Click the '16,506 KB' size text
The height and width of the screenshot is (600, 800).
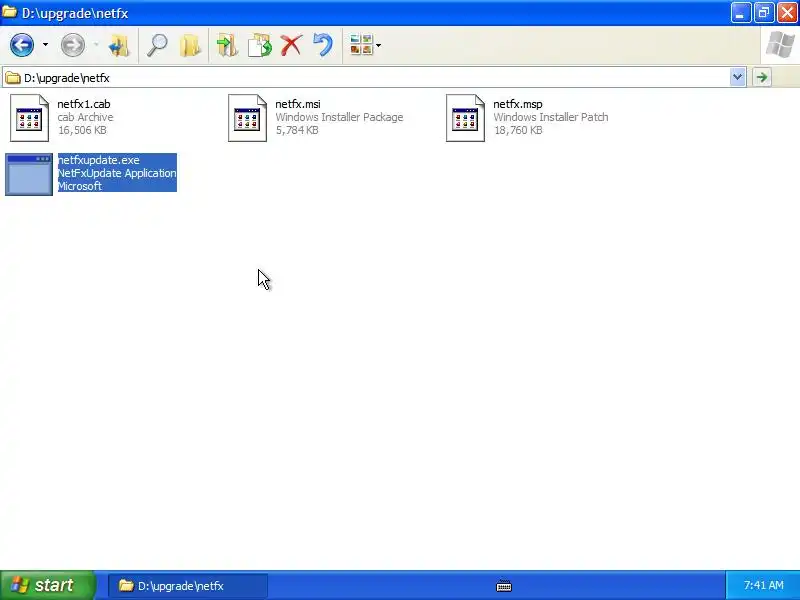pos(82,130)
